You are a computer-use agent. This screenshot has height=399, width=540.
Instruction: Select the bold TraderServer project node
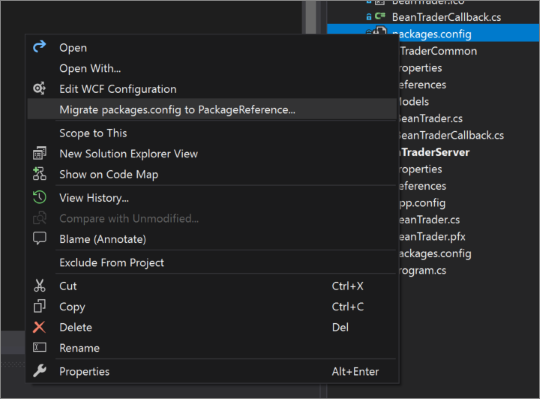coord(434,152)
